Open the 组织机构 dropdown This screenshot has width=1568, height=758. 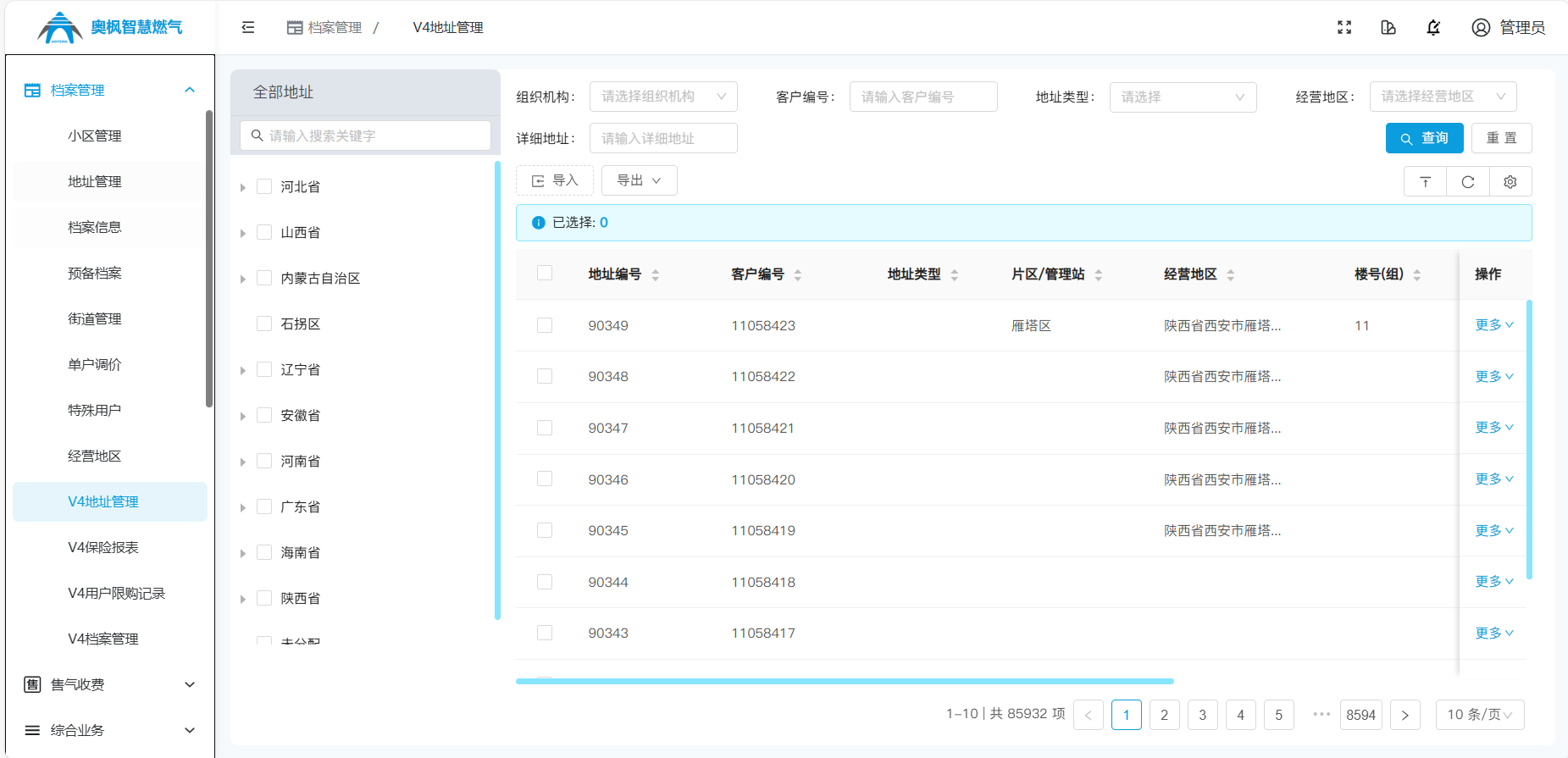click(x=663, y=97)
